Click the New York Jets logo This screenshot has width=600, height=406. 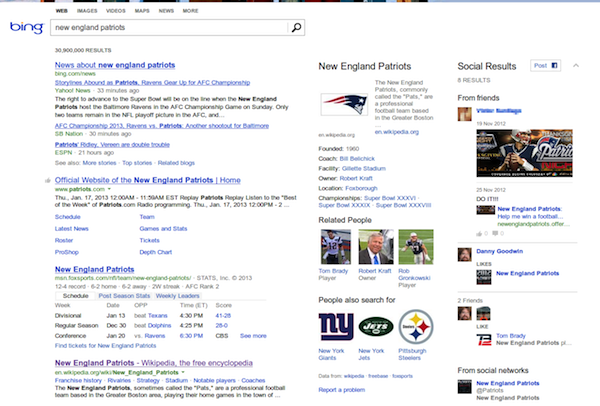coord(376,326)
